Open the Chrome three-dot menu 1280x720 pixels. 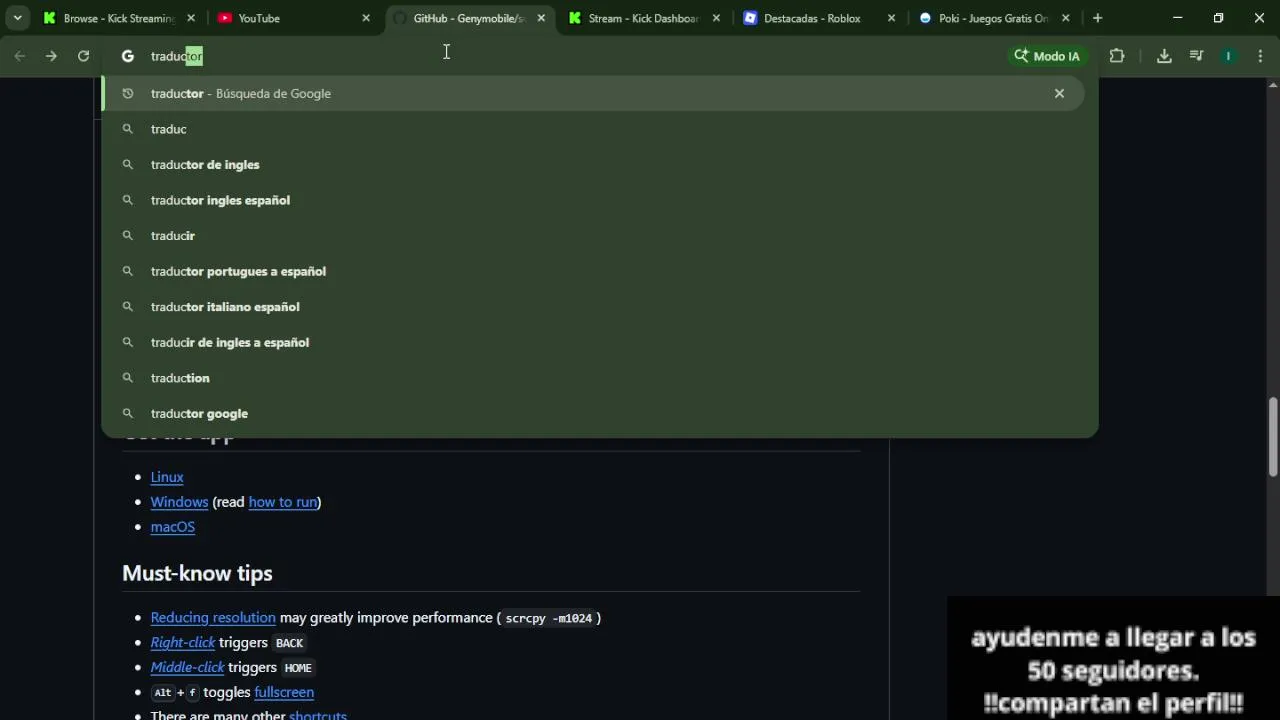pos(1260,56)
